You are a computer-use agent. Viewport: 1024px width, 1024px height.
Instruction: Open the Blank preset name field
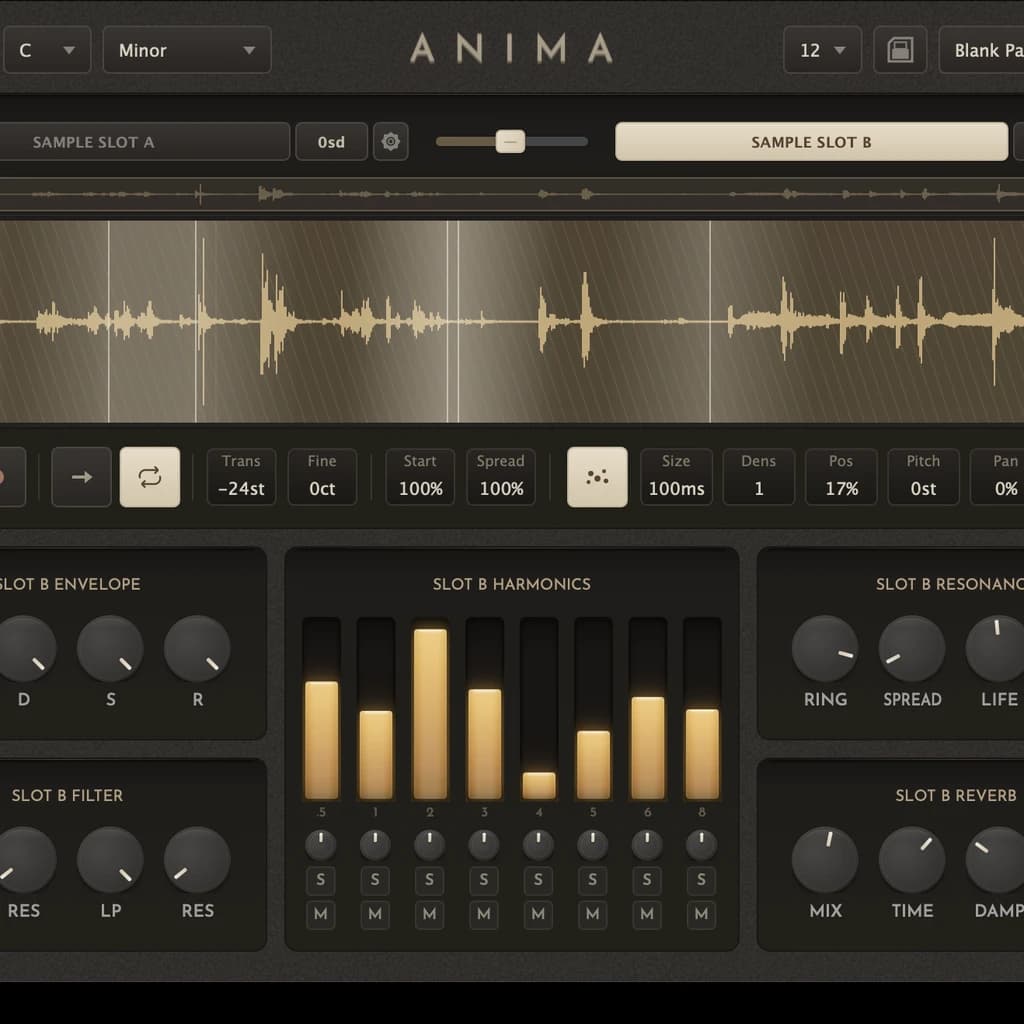pyautogui.click(x=982, y=50)
